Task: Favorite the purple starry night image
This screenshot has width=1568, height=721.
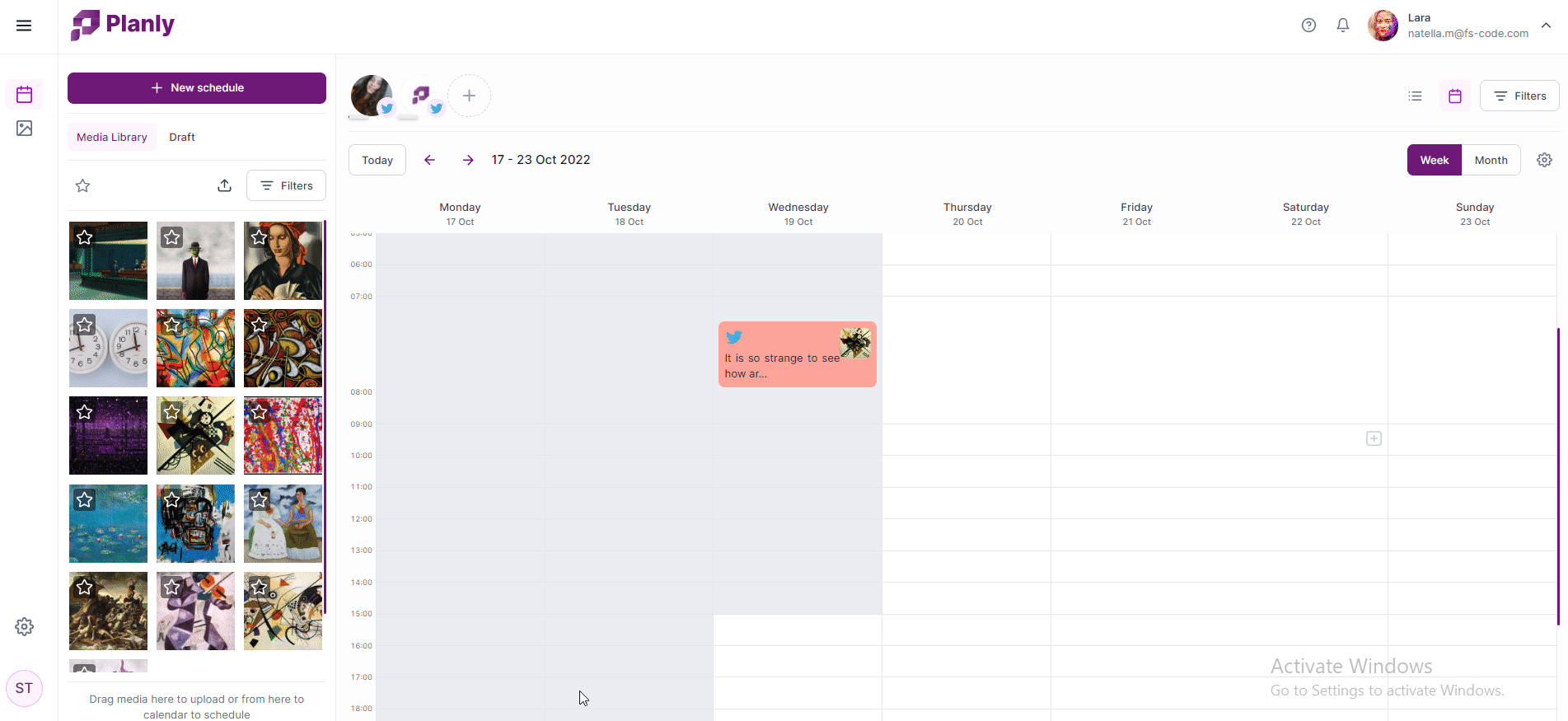Action: pyautogui.click(x=84, y=412)
